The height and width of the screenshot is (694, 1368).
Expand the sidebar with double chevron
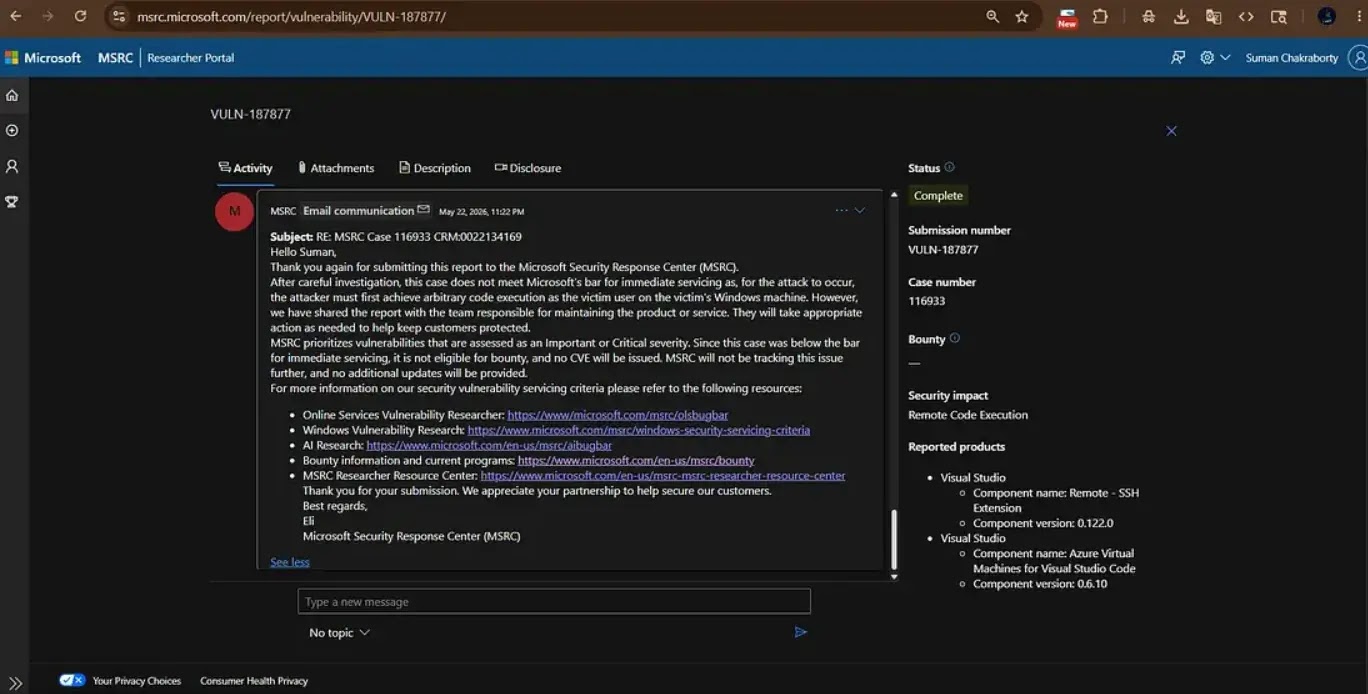point(15,683)
